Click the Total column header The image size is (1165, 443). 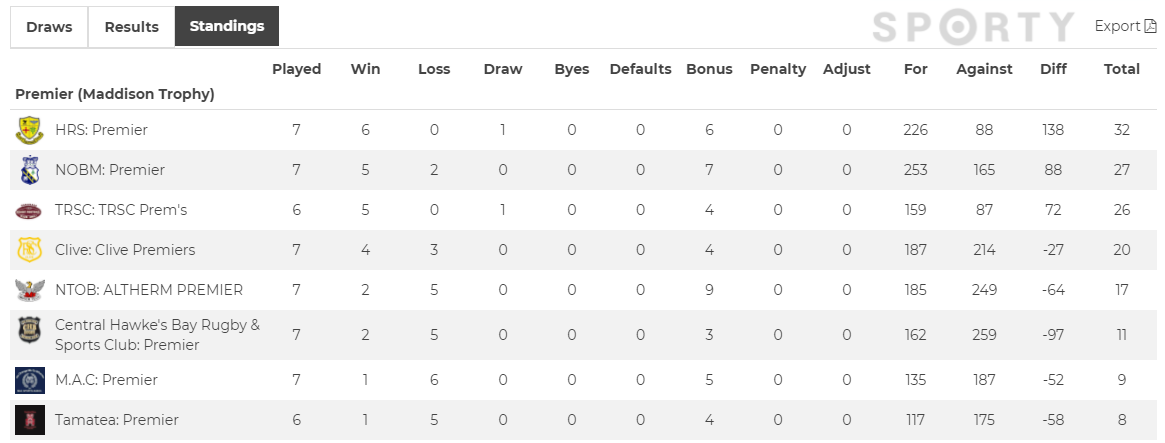point(1121,69)
